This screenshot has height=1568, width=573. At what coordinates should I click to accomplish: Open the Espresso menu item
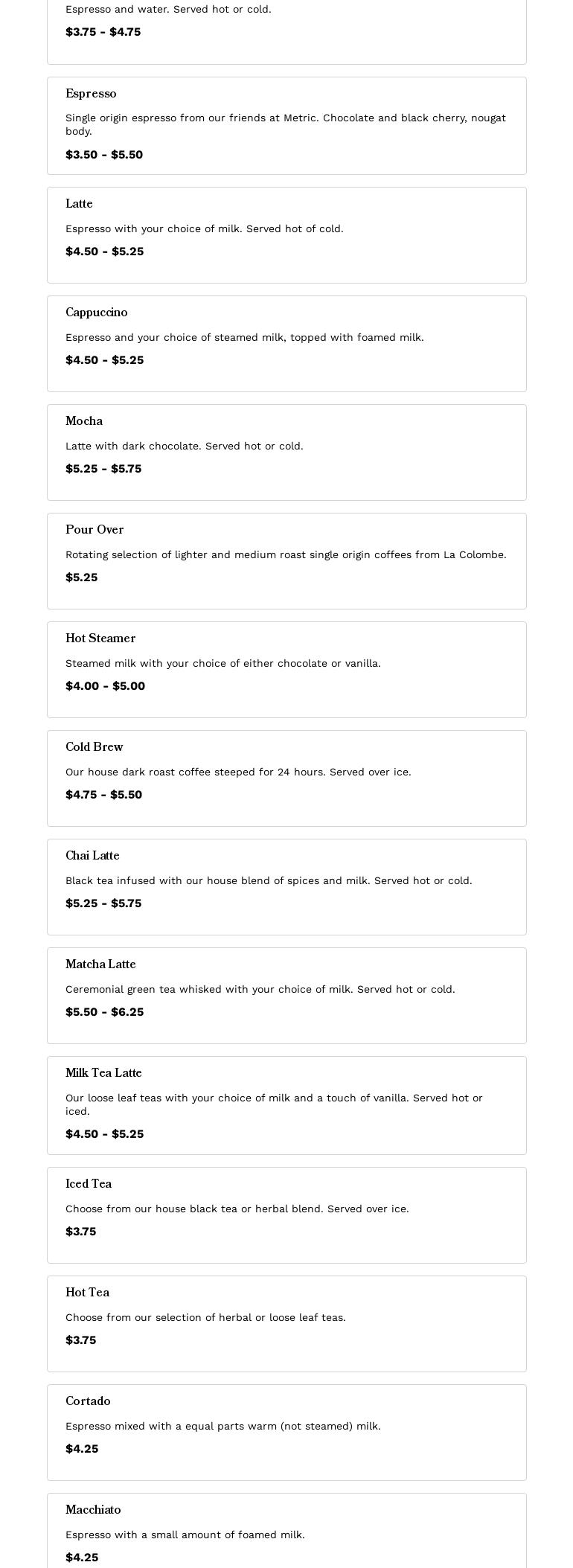[91, 94]
